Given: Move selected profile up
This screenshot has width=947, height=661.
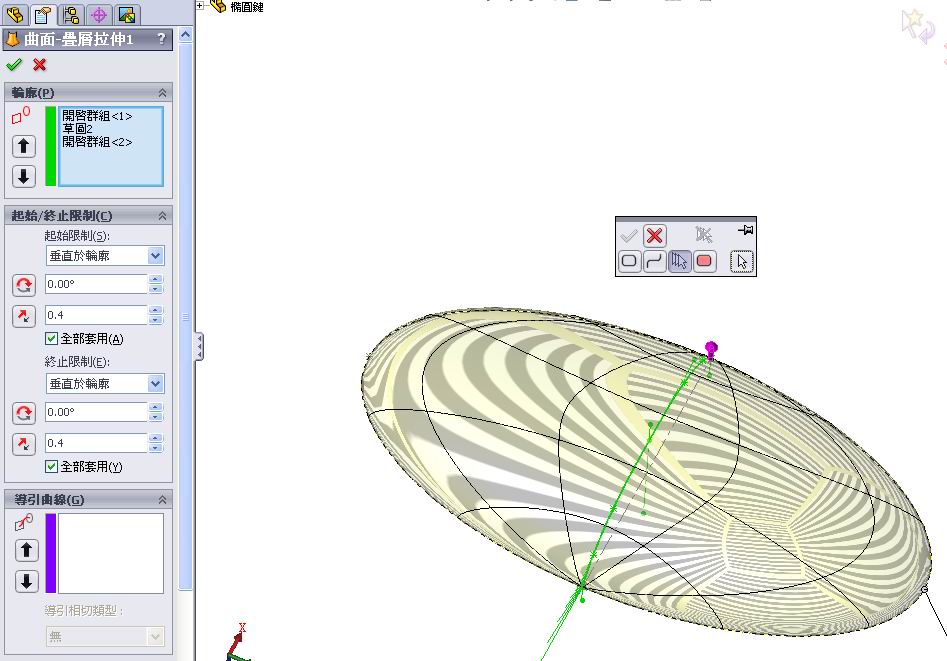Looking at the screenshot, I should [24, 146].
